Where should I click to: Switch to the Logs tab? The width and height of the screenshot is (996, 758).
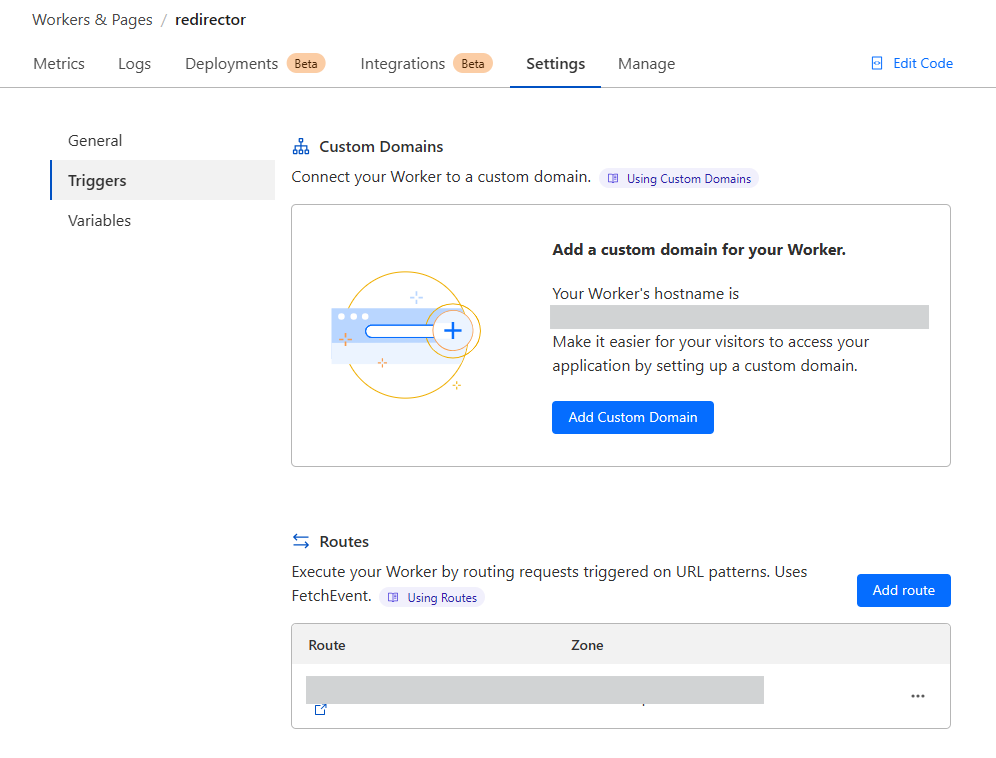coord(134,64)
